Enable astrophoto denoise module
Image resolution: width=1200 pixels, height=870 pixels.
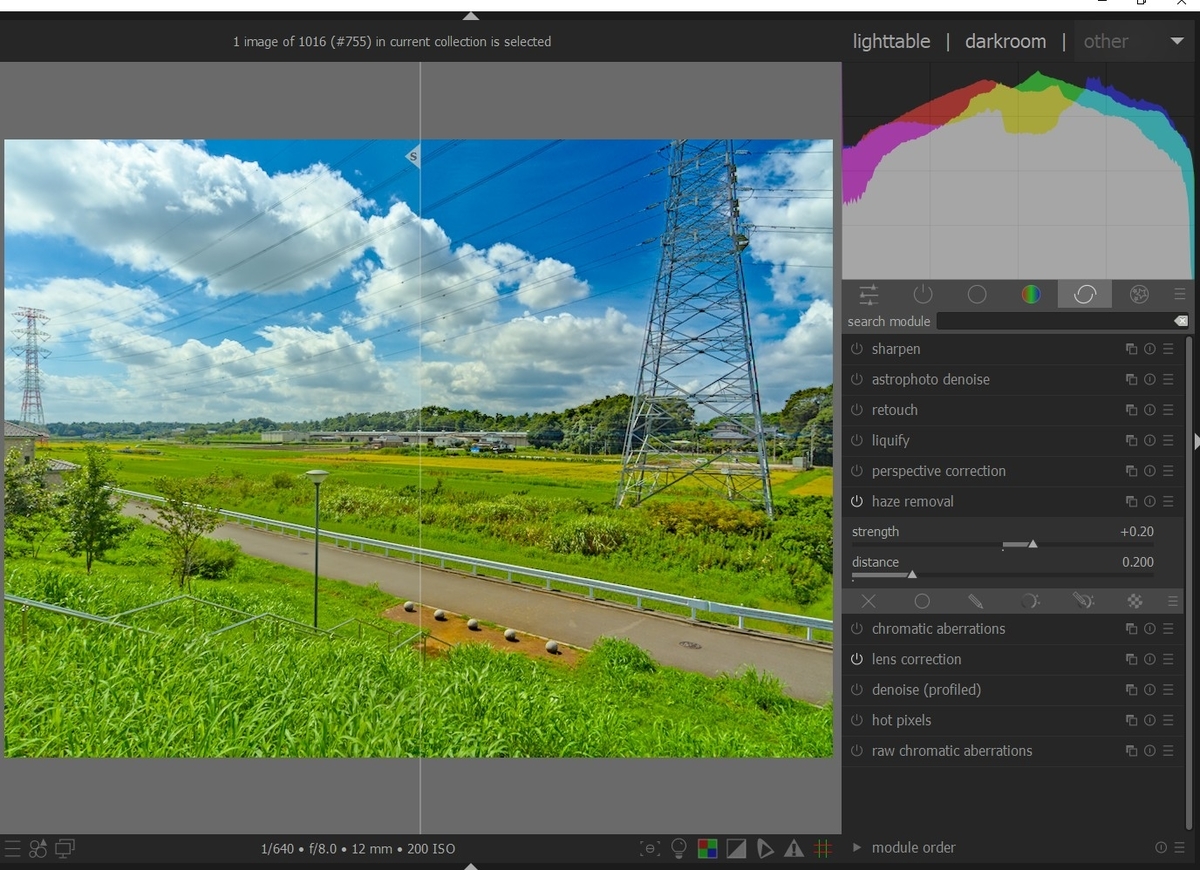(857, 380)
